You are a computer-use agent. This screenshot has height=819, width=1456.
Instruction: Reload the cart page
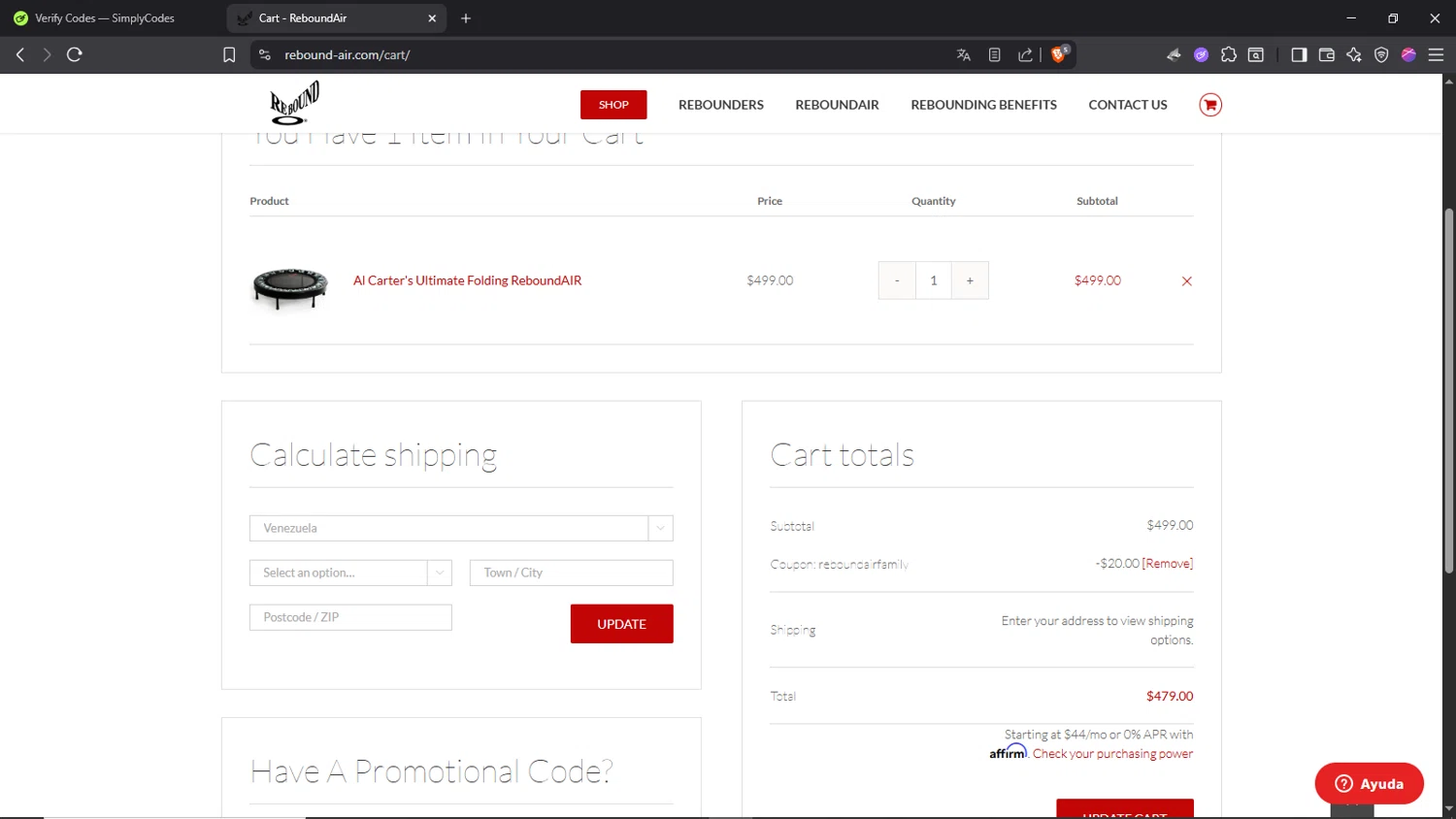coord(75,54)
